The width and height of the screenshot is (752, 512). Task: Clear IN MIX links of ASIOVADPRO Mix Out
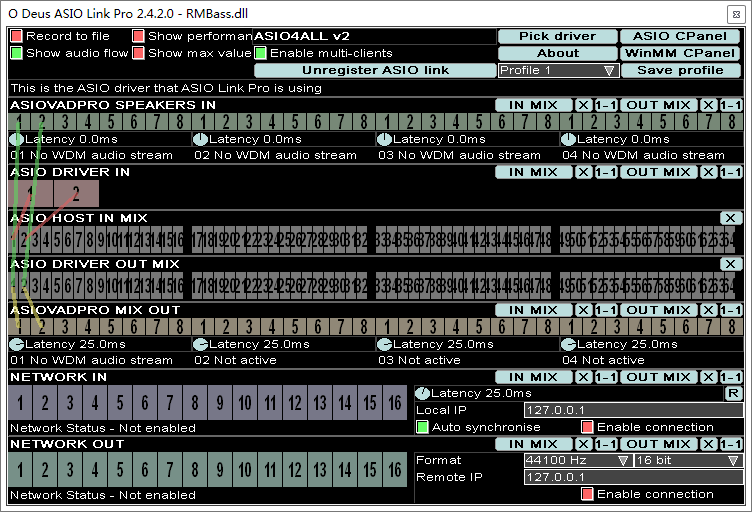[x=583, y=310]
